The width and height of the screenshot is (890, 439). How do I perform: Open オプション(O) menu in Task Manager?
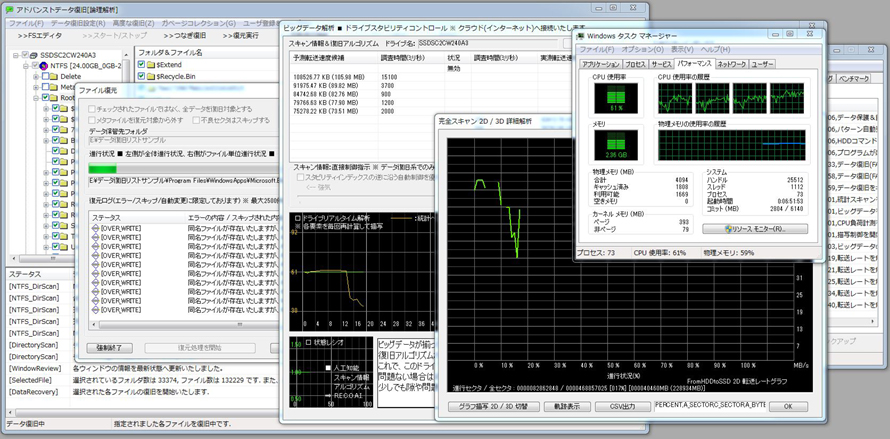pos(642,49)
